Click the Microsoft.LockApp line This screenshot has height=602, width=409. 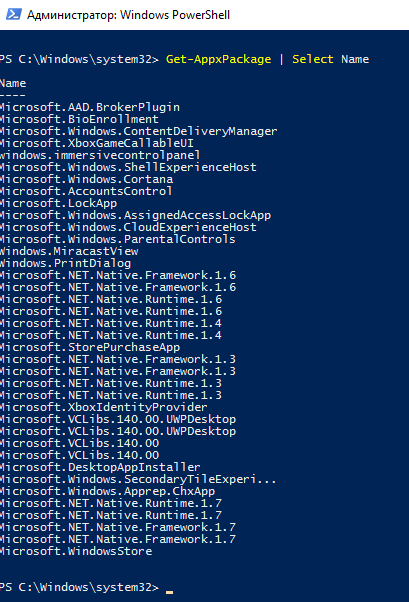click(x=58, y=203)
